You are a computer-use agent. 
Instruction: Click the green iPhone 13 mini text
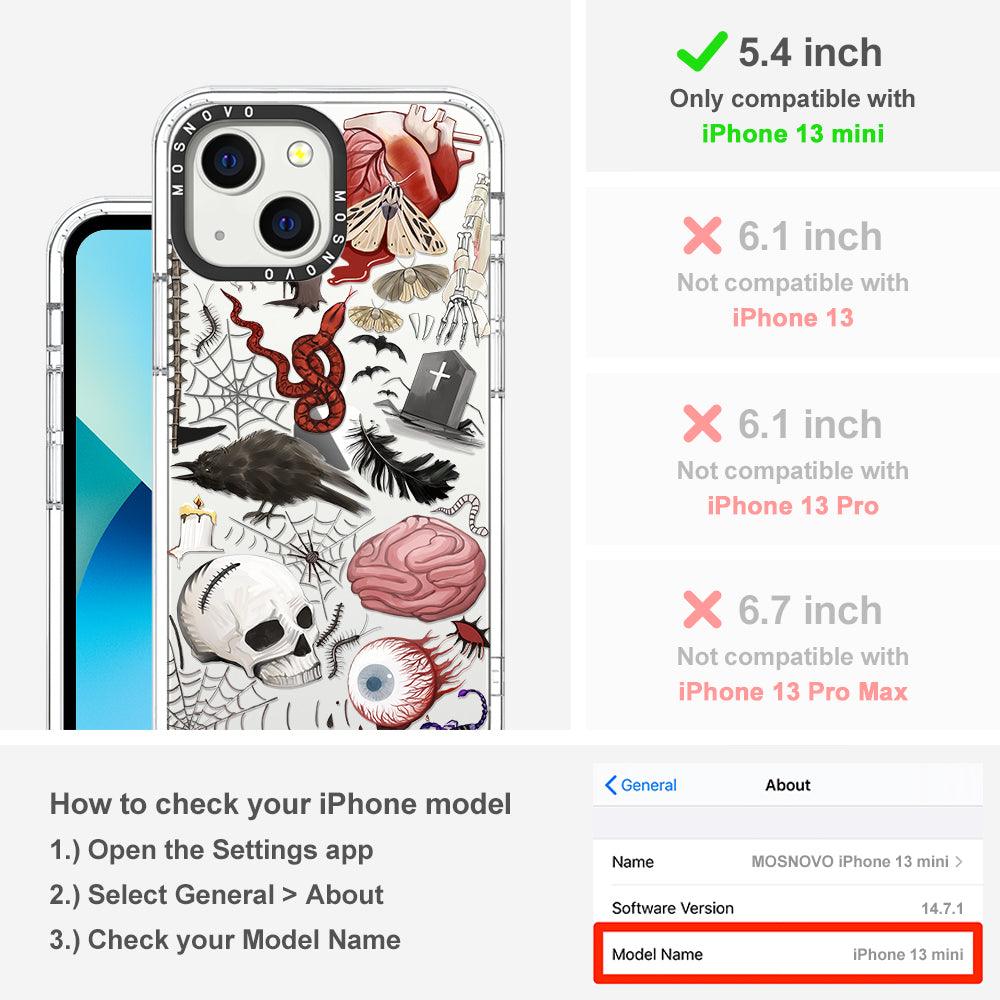(793, 134)
